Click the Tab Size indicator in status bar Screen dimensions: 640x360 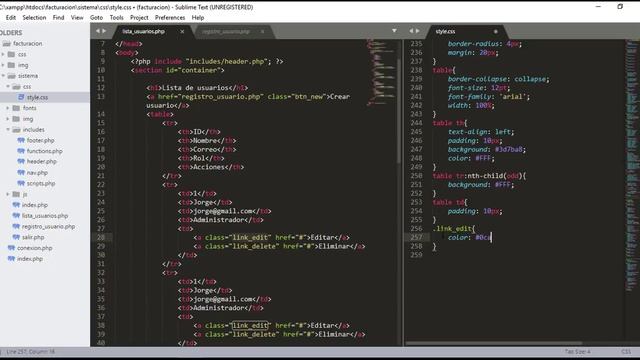click(x=578, y=352)
